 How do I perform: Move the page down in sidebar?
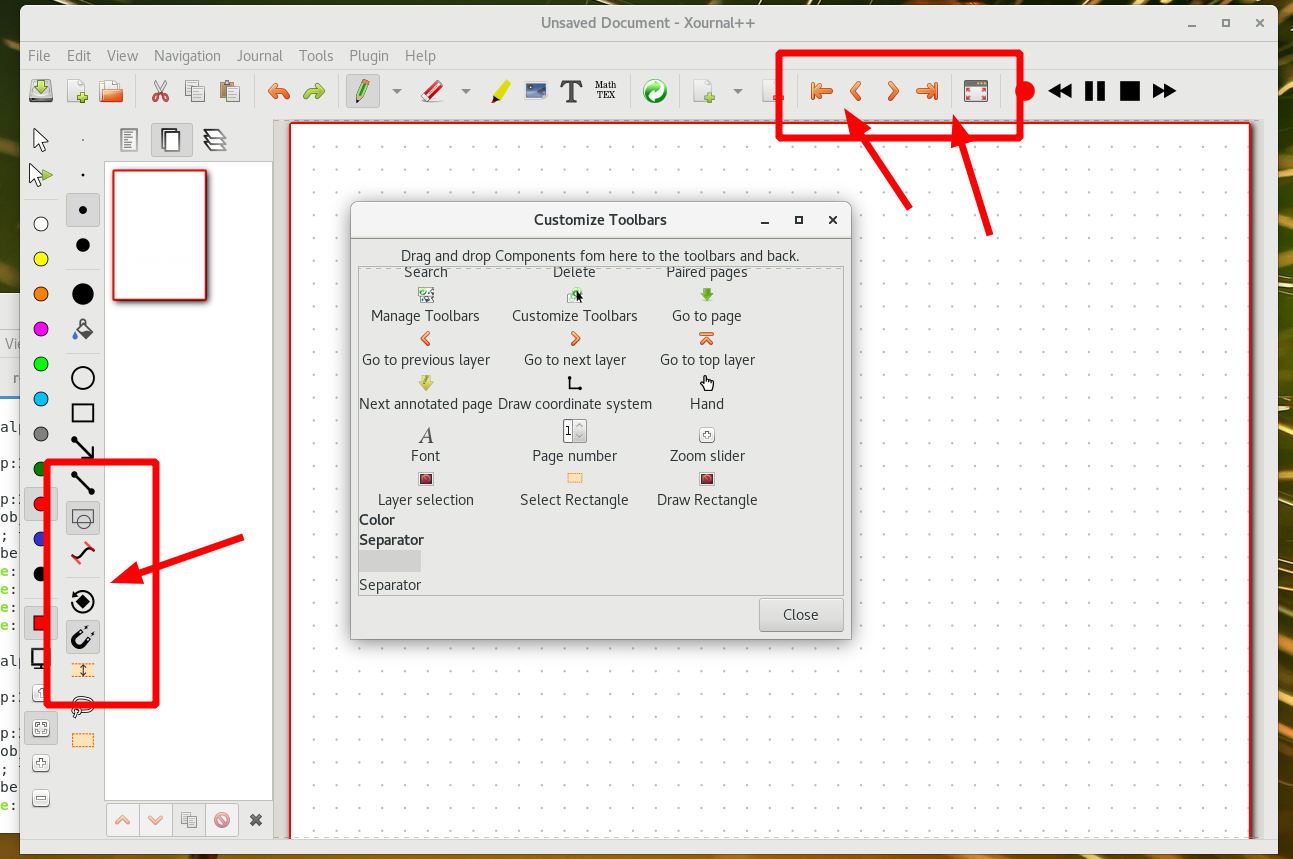click(x=156, y=820)
